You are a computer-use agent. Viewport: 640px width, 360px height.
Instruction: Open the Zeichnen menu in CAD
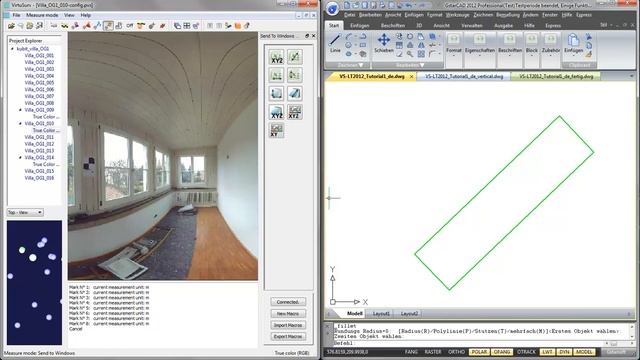point(483,15)
